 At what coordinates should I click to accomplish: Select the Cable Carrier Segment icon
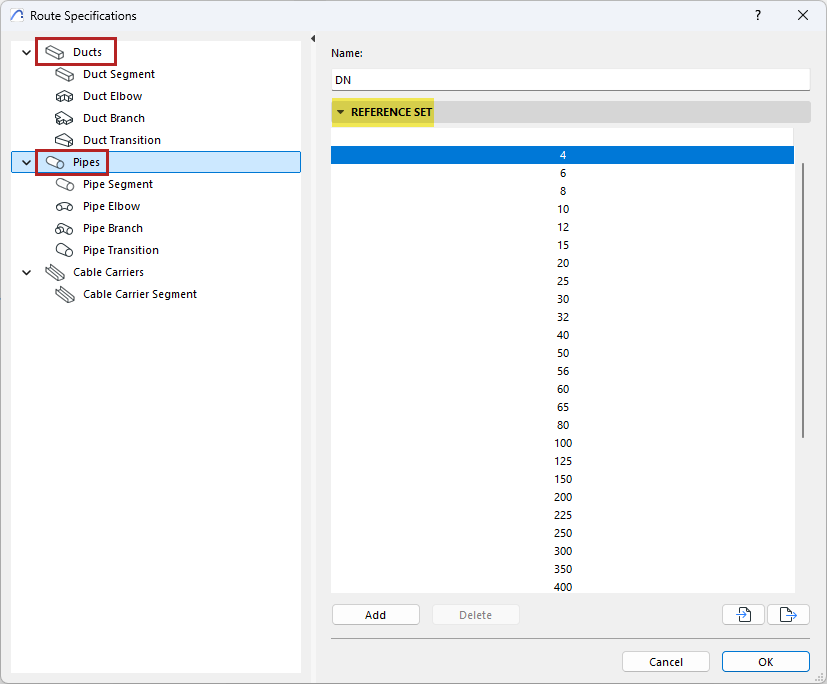pyautogui.click(x=65, y=294)
